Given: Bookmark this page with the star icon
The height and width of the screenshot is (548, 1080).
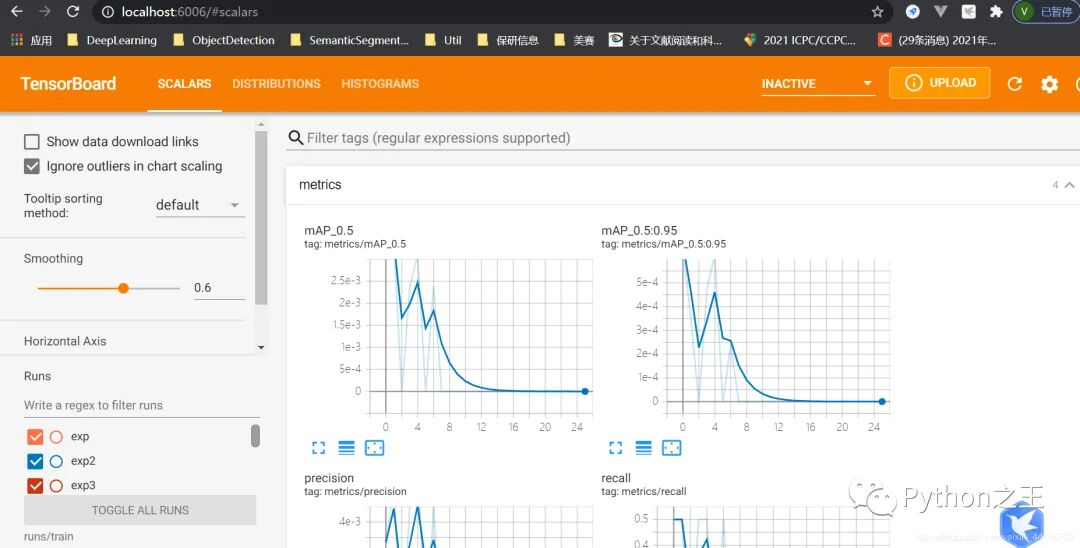Looking at the screenshot, I should [x=877, y=12].
